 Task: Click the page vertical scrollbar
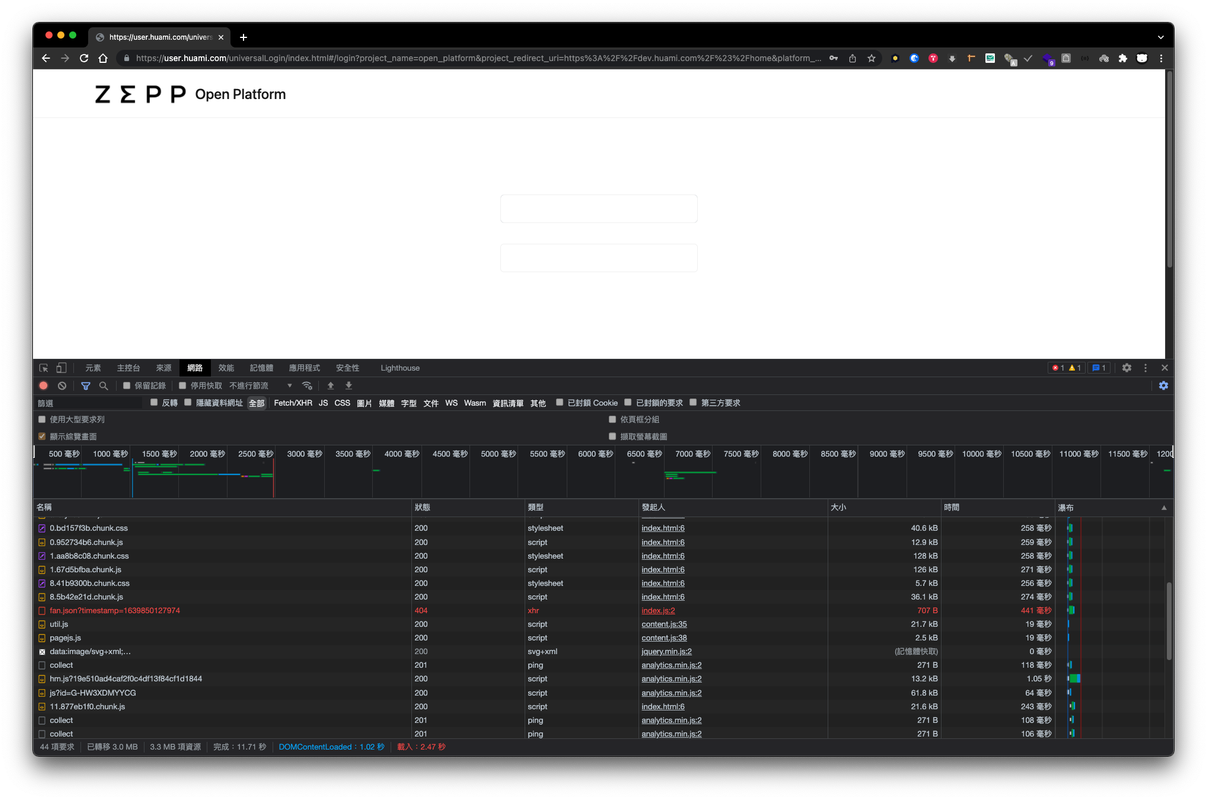click(1170, 170)
